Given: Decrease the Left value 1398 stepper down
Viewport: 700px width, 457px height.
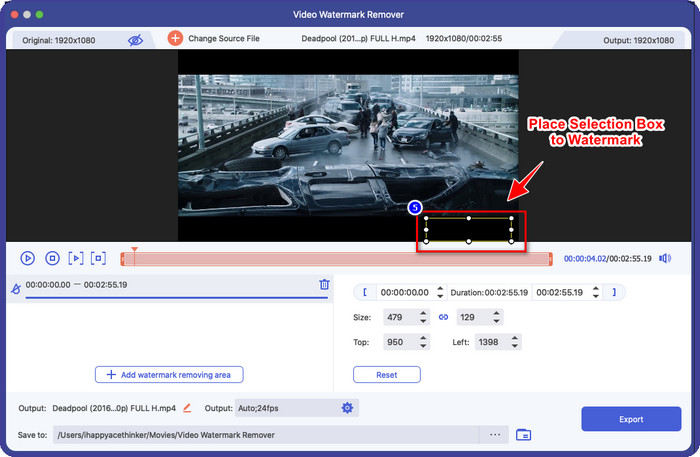Looking at the screenshot, I should 515,346.
